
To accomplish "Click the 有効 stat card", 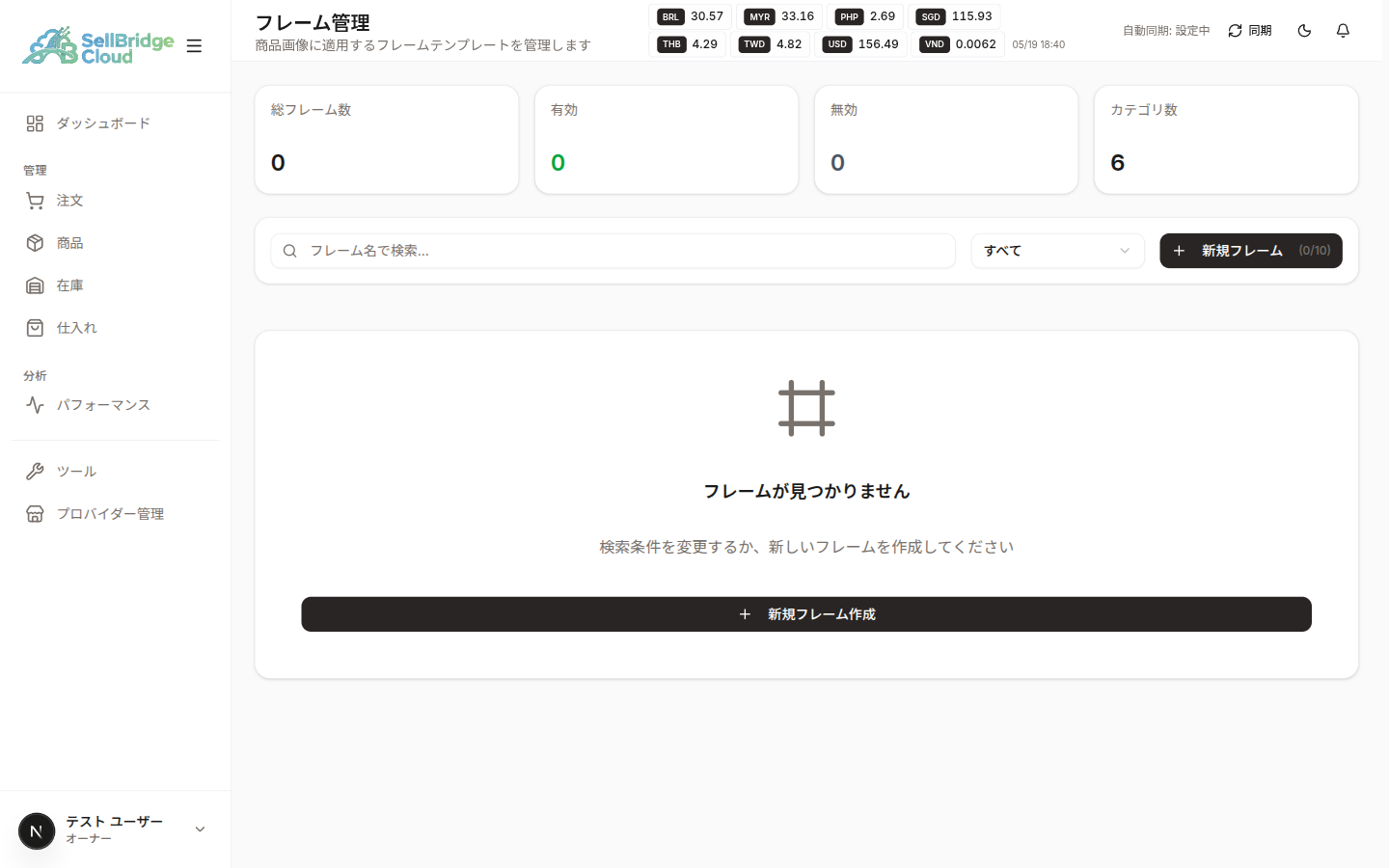I will pyautogui.click(x=667, y=140).
